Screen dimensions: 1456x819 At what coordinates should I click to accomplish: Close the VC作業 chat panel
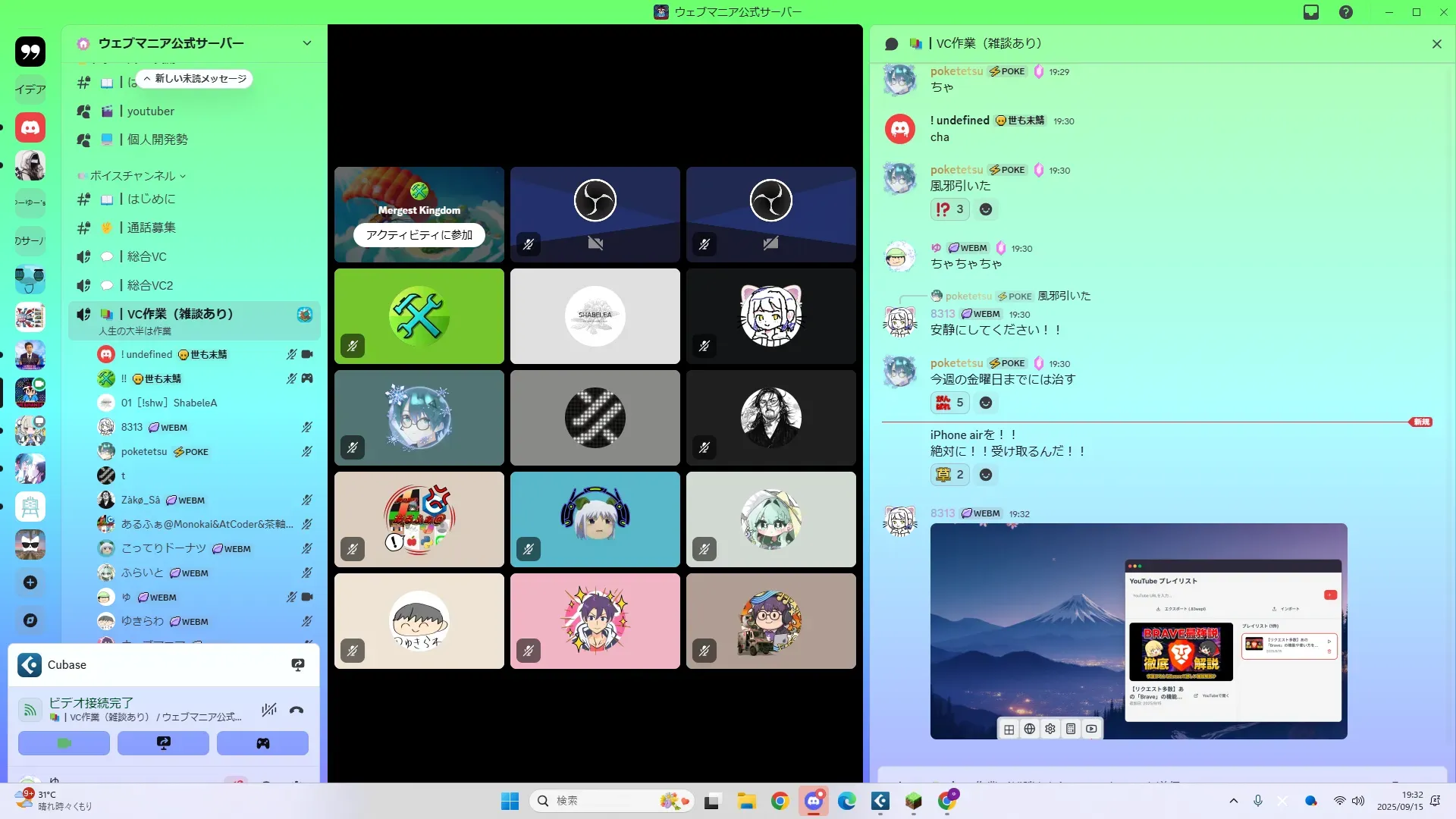pos(1436,44)
